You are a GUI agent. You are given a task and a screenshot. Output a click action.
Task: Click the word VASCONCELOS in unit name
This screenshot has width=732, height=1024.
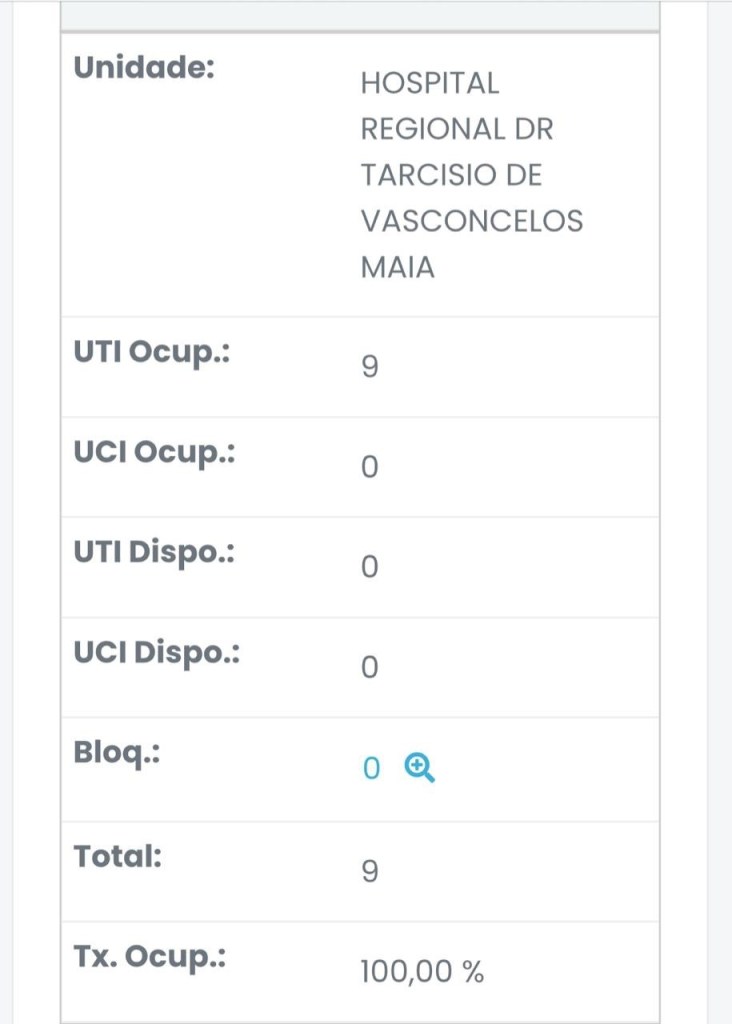tap(472, 221)
